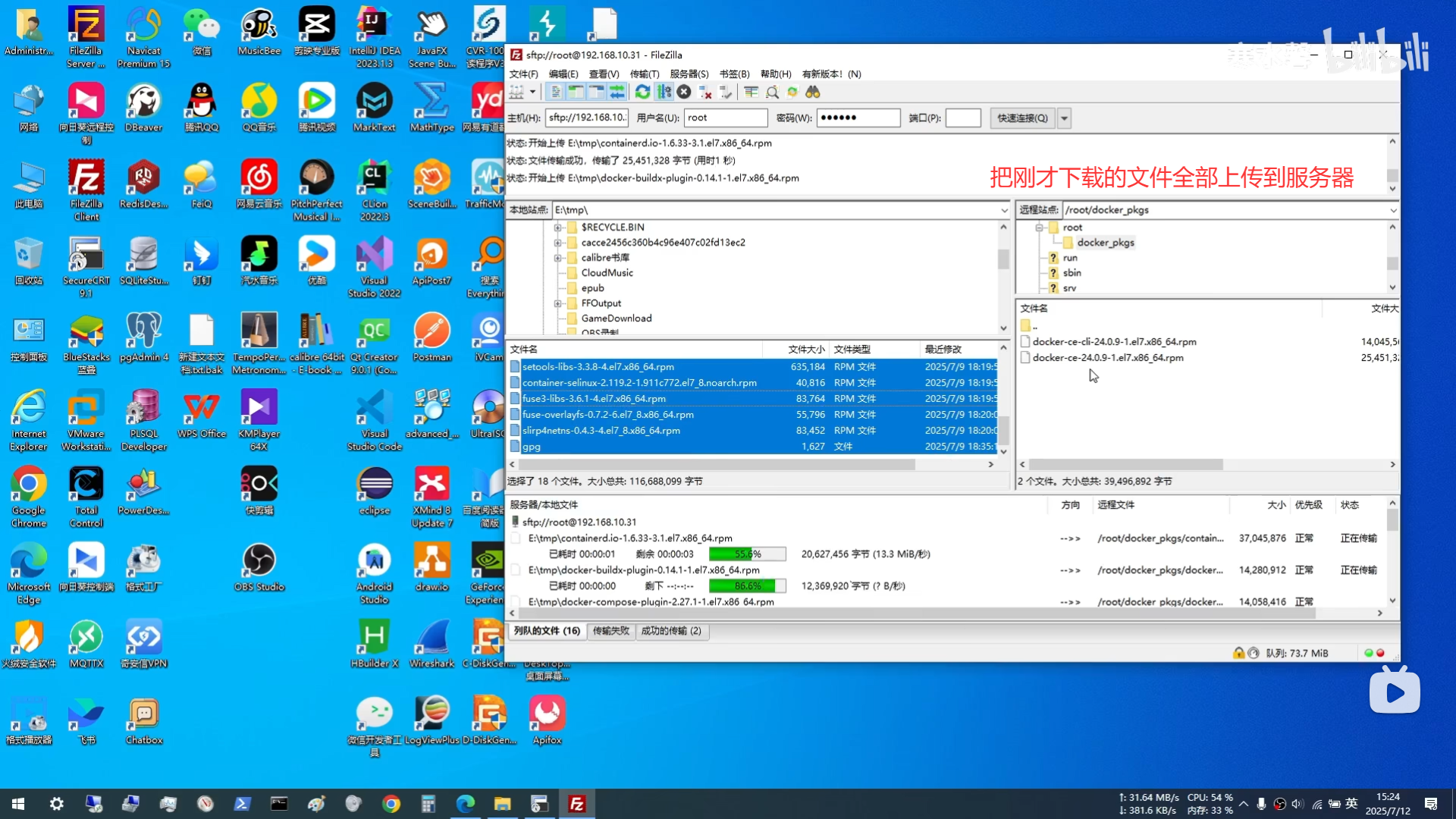Viewport: 1456px width, 819px height.
Task: Click the binoculars search files icon
Action: click(813, 92)
